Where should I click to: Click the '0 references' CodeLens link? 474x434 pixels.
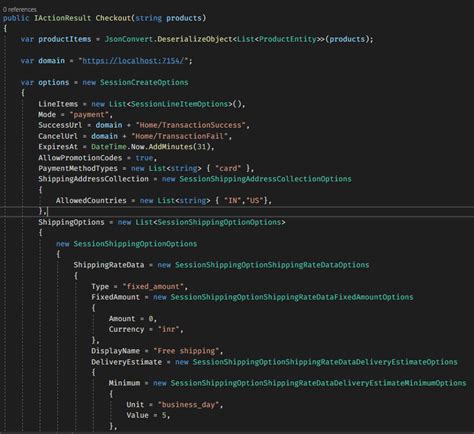point(20,9)
